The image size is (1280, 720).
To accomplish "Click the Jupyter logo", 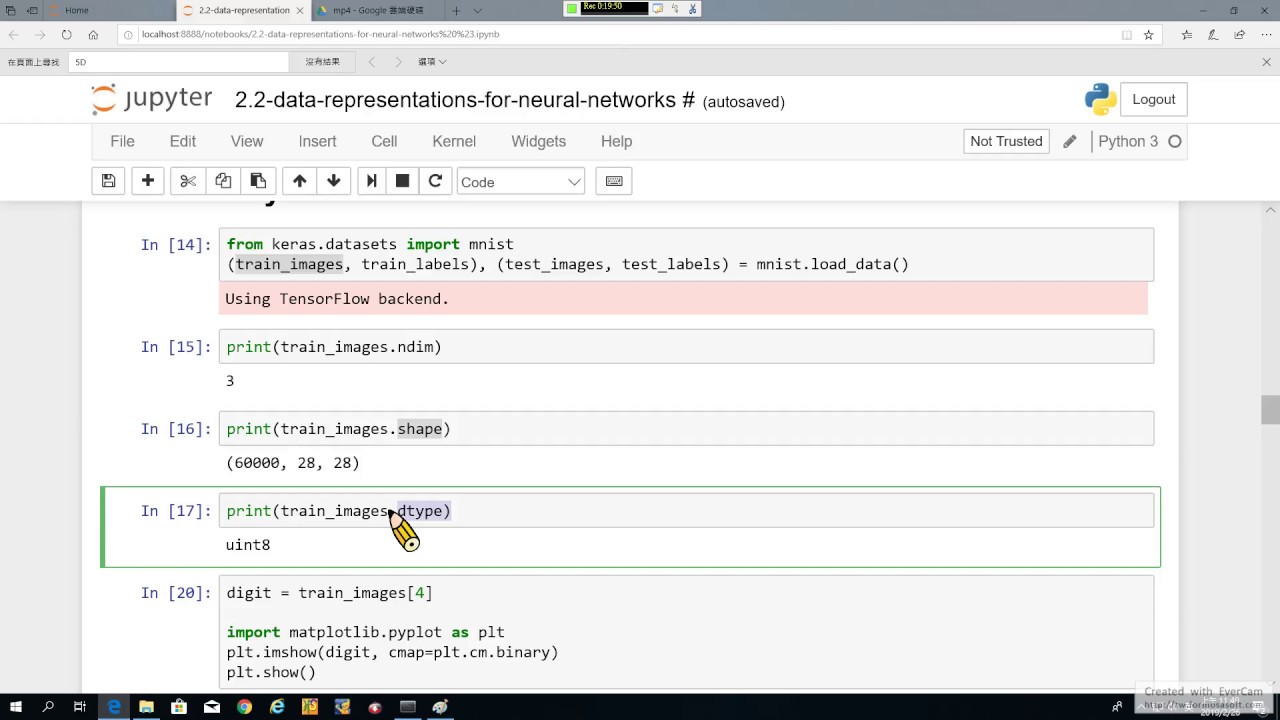I will point(152,100).
